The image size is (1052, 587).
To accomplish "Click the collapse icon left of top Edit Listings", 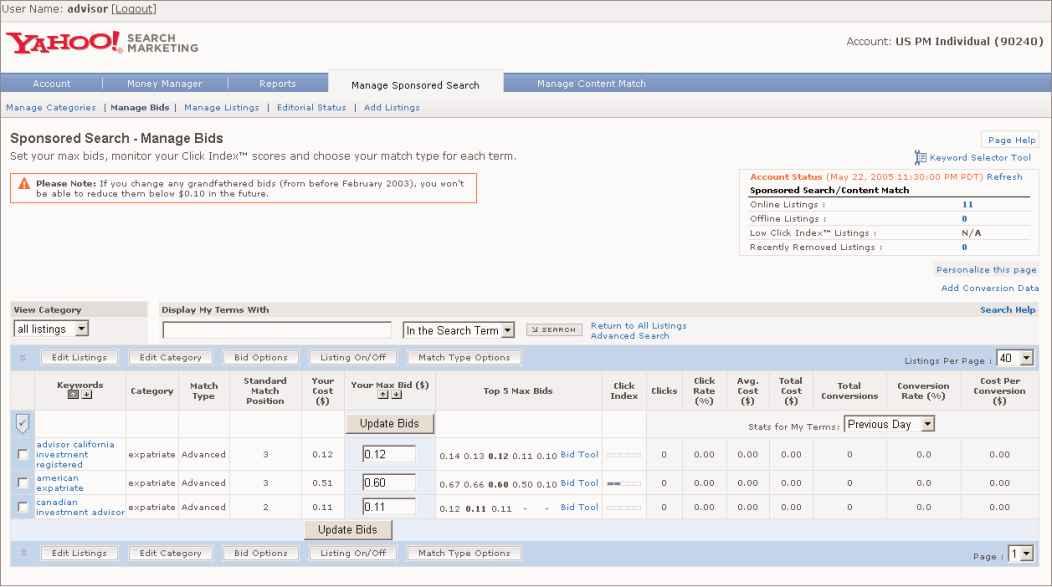I will (23, 357).
